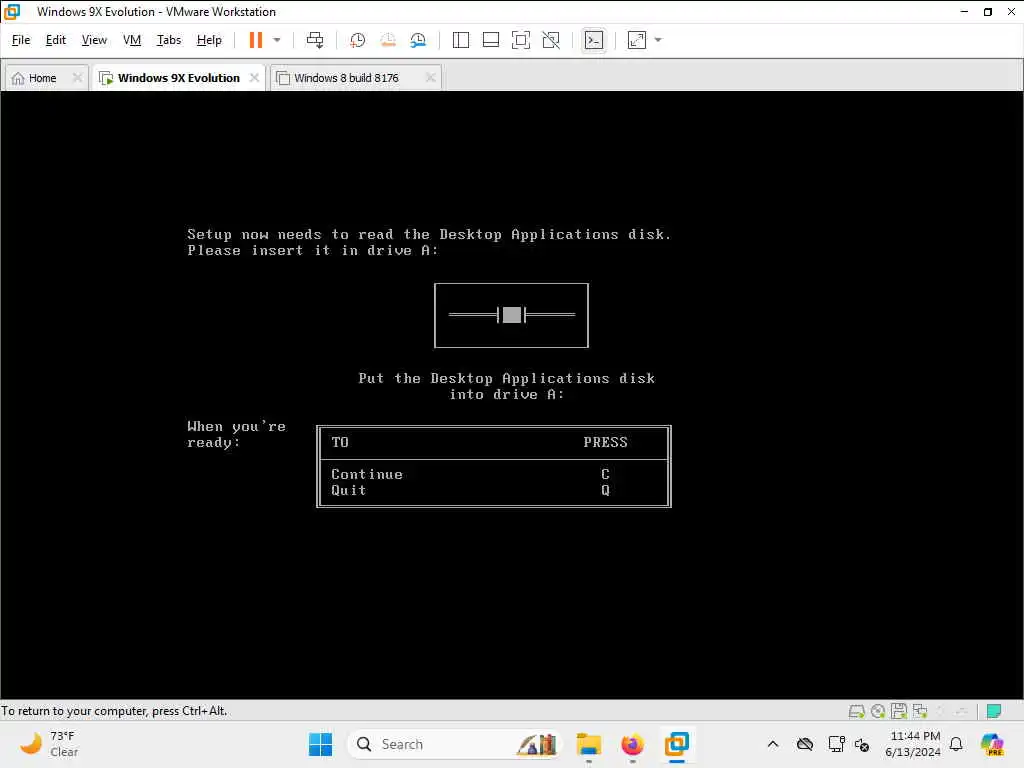Toggle the library sidebar panel
This screenshot has height=768, width=1024.
(x=460, y=40)
